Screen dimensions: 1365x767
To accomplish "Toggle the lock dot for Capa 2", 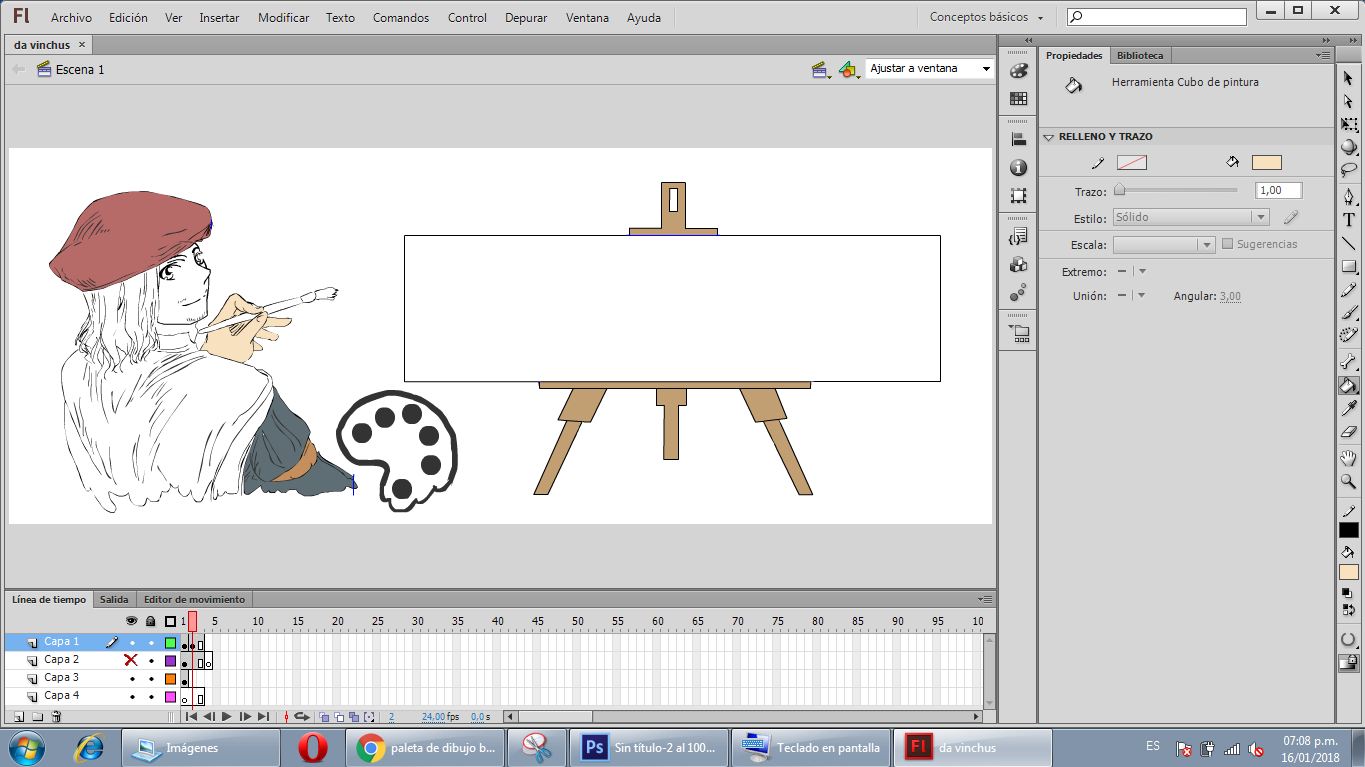I will [x=151, y=660].
